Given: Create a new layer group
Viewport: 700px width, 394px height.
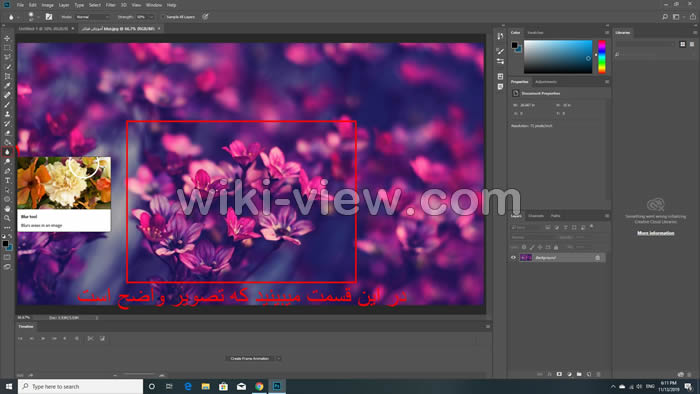Looking at the screenshot, I should (579, 374).
